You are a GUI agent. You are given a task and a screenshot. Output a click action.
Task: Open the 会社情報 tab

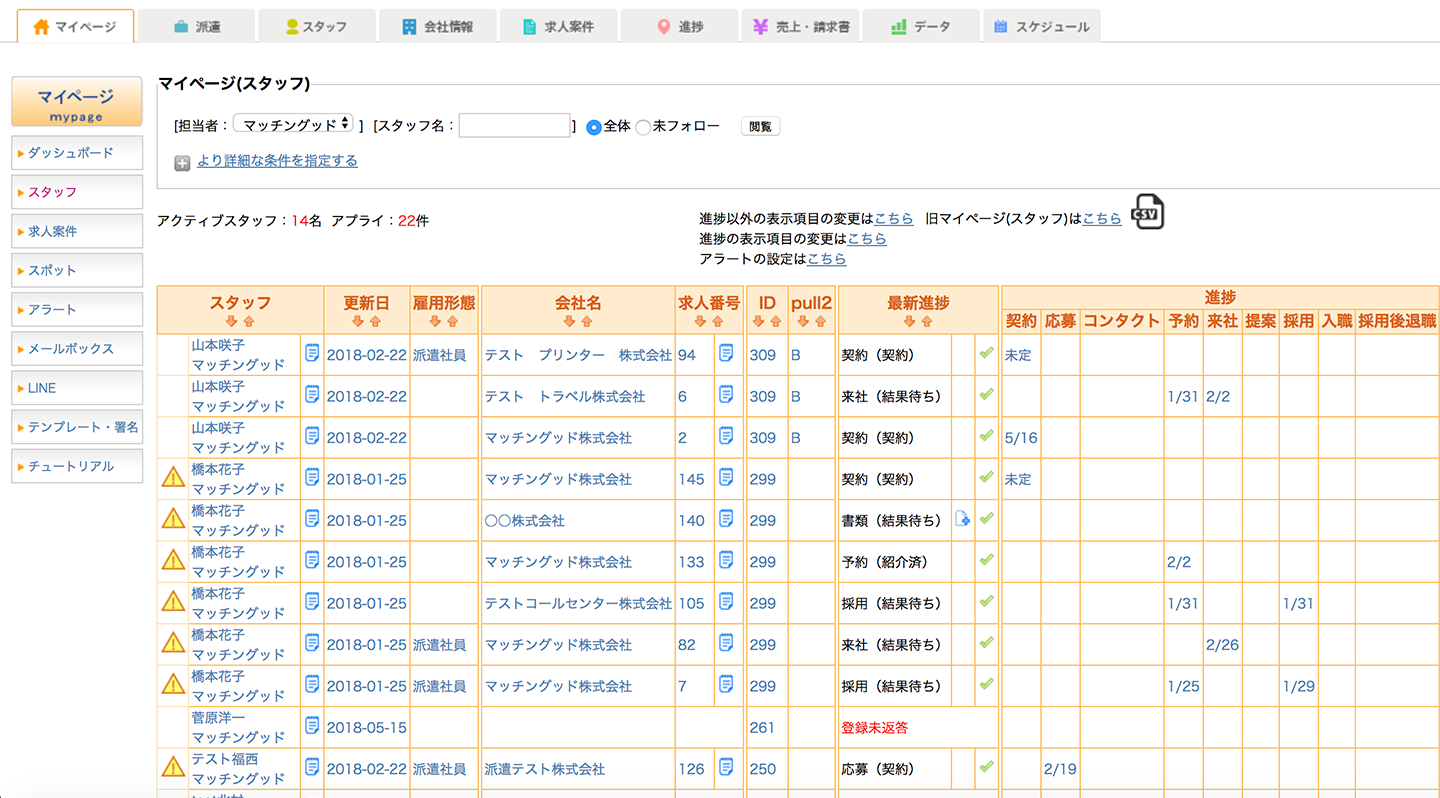(438, 26)
